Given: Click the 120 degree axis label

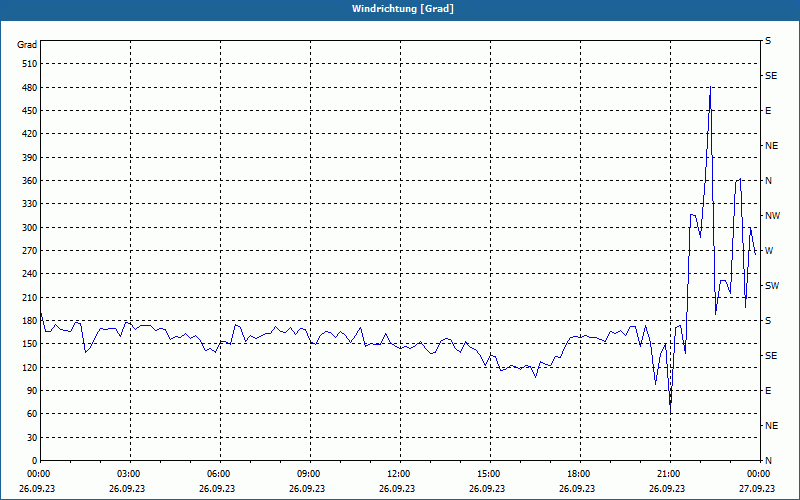Looking at the screenshot, I should point(30,367).
